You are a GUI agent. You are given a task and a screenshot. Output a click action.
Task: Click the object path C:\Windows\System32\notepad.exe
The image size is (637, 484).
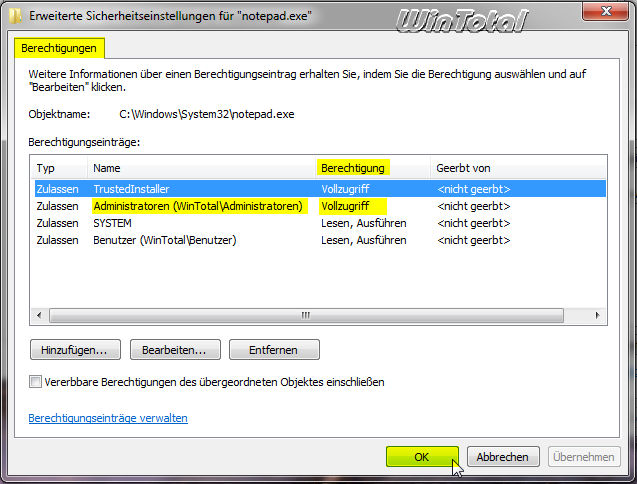[207, 114]
